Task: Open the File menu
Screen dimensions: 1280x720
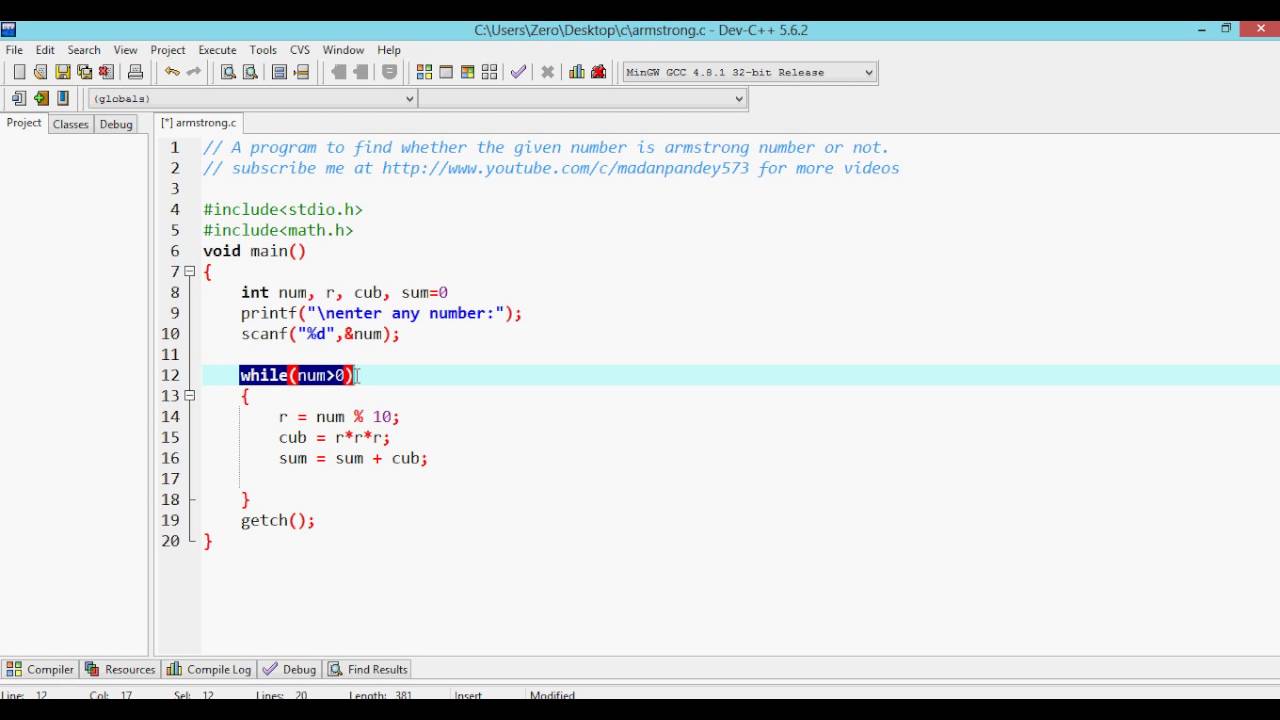Action: 14,50
